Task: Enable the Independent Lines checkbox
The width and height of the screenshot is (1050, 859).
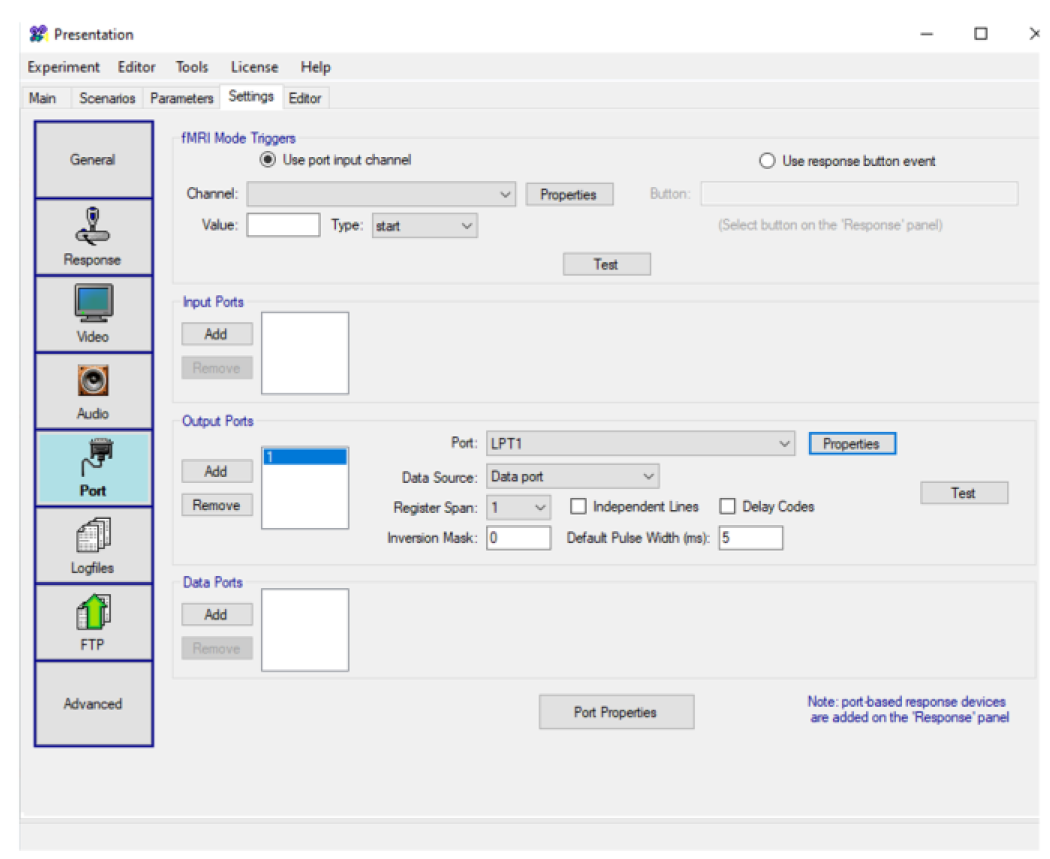Action: coord(578,506)
